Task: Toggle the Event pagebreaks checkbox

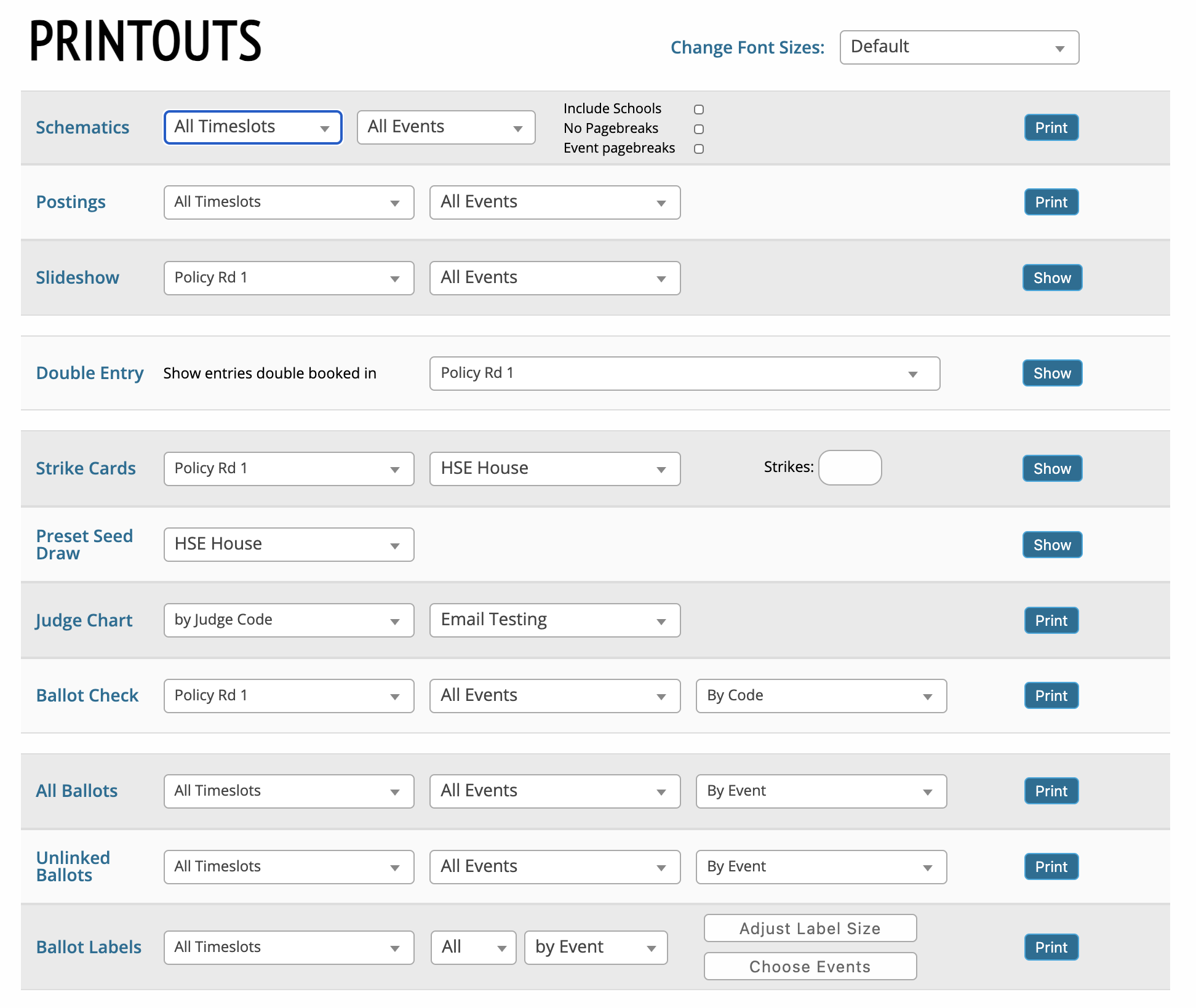Action: coord(699,149)
